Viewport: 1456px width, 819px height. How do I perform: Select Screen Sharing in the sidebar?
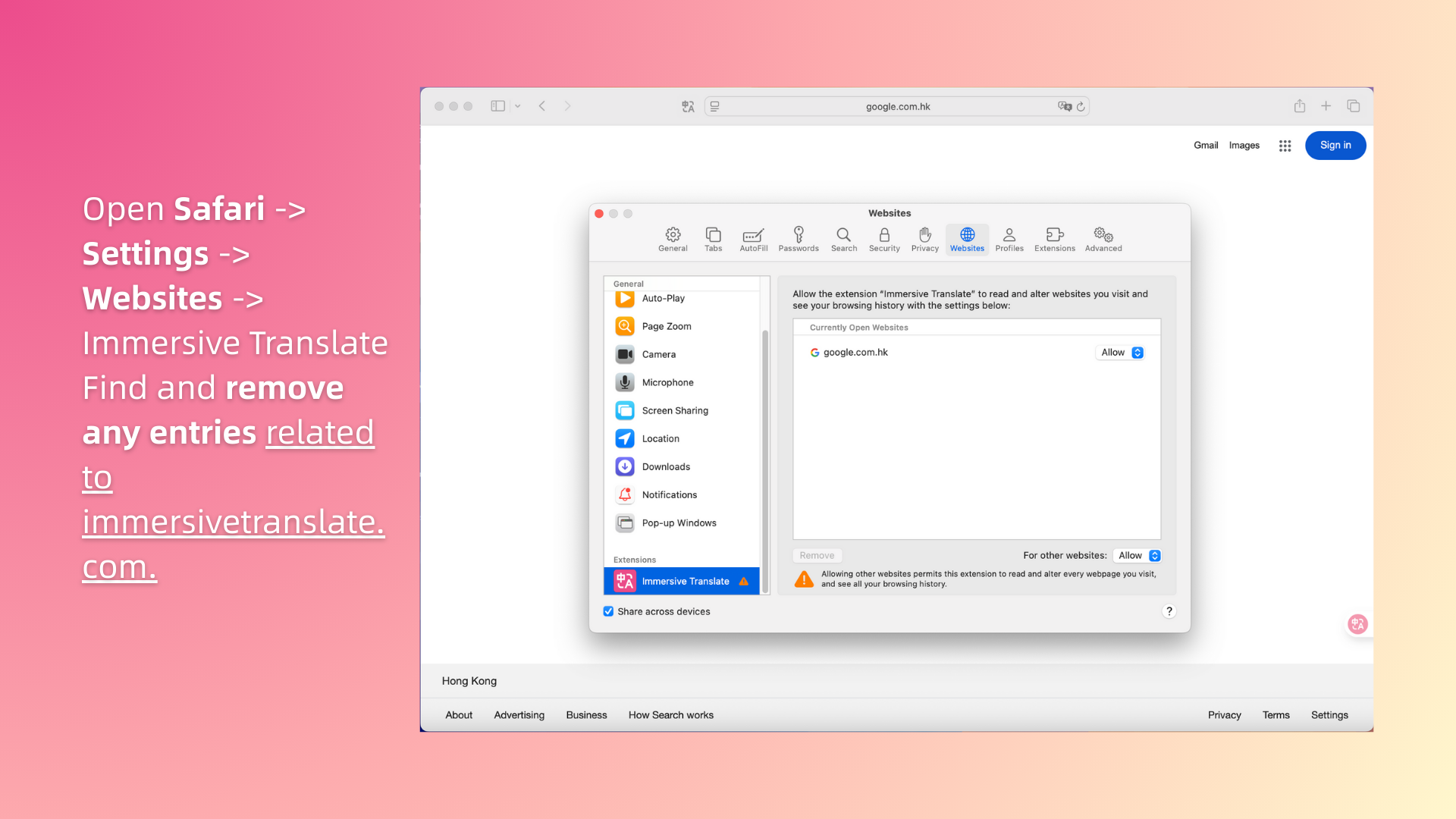682,410
